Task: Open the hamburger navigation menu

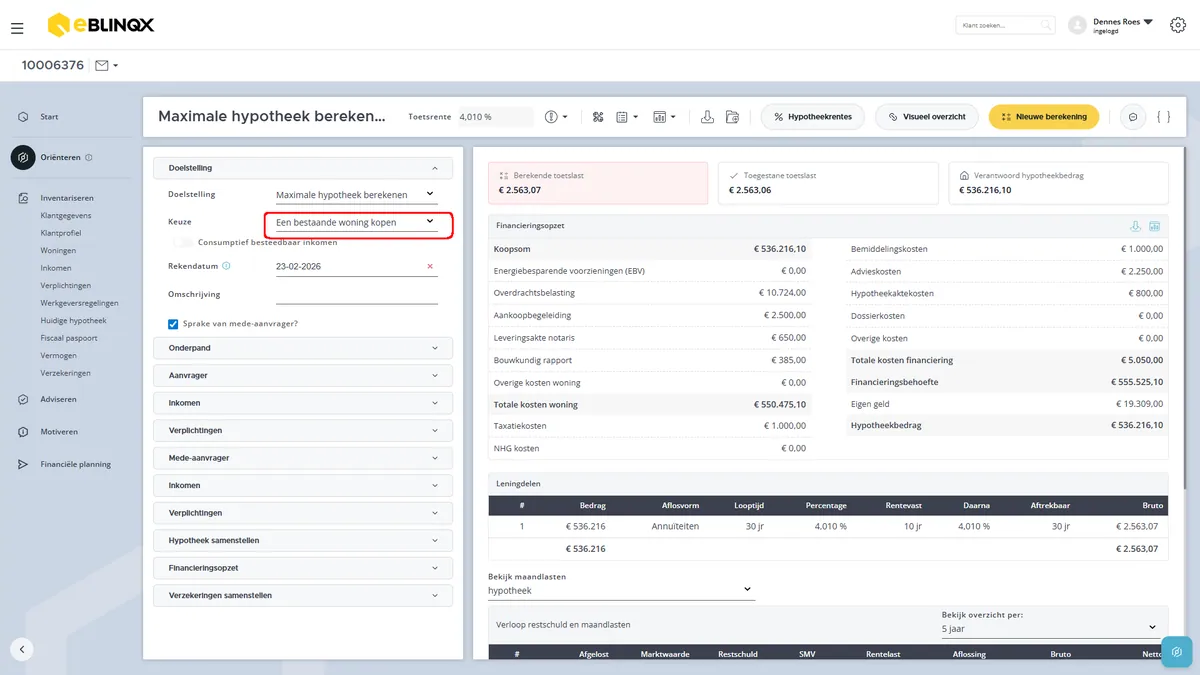Action: tap(17, 28)
